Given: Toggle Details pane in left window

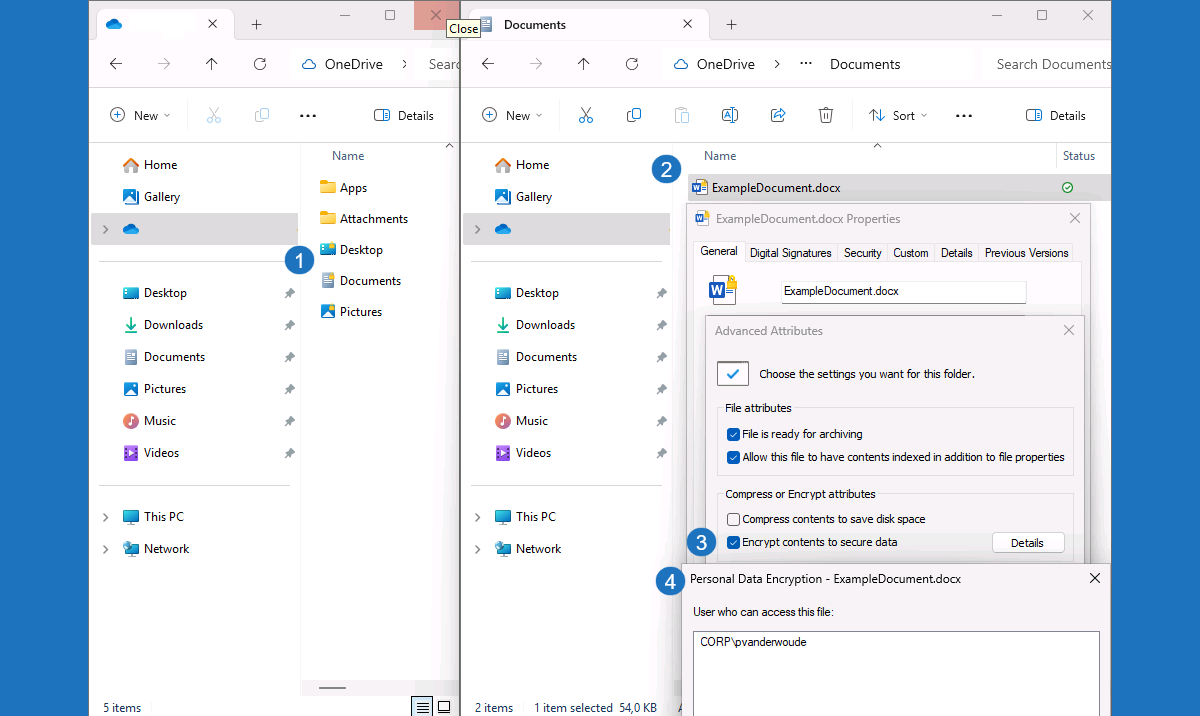Looking at the screenshot, I should [404, 115].
